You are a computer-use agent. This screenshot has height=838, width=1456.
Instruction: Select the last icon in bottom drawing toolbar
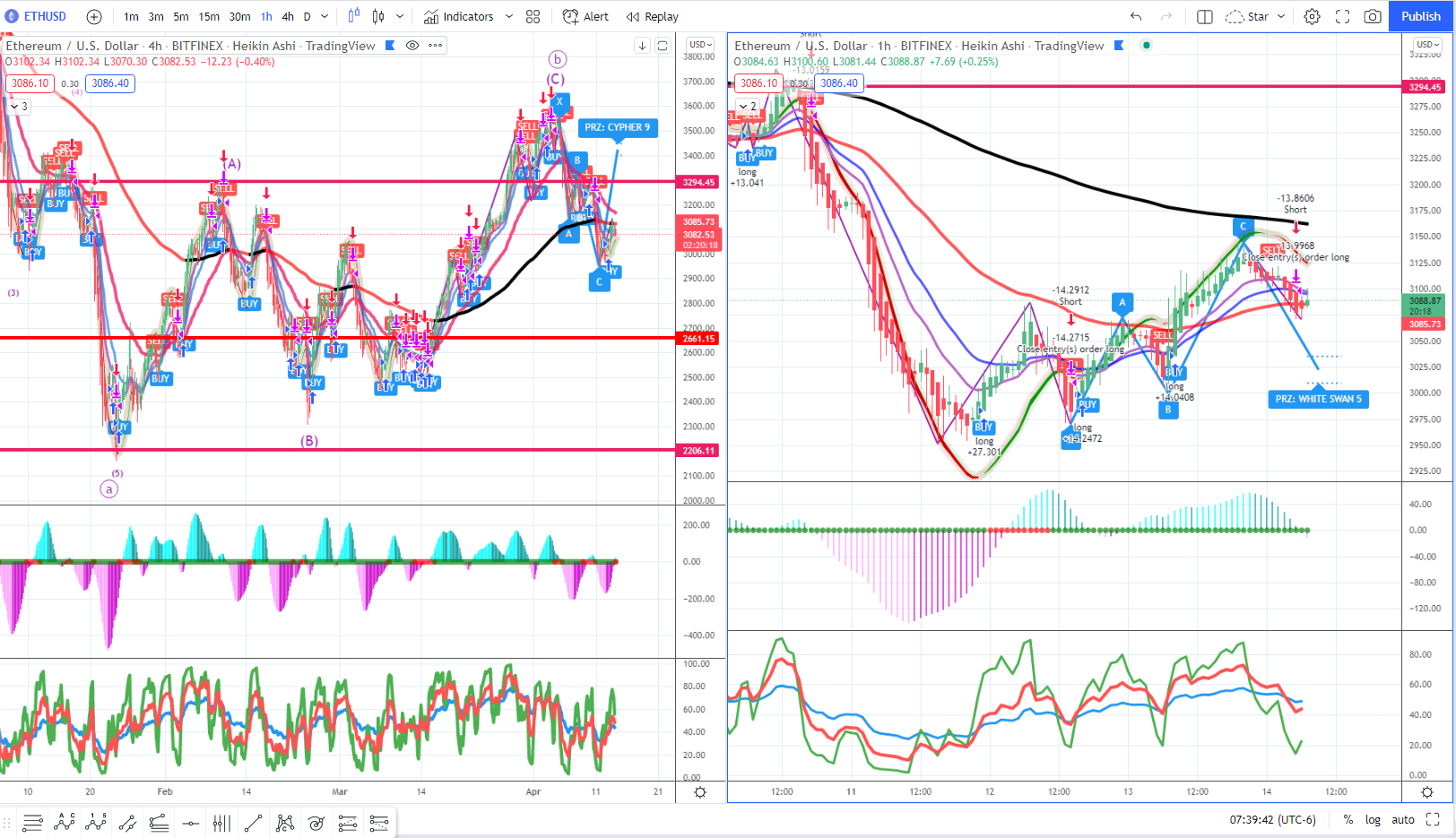point(379,823)
